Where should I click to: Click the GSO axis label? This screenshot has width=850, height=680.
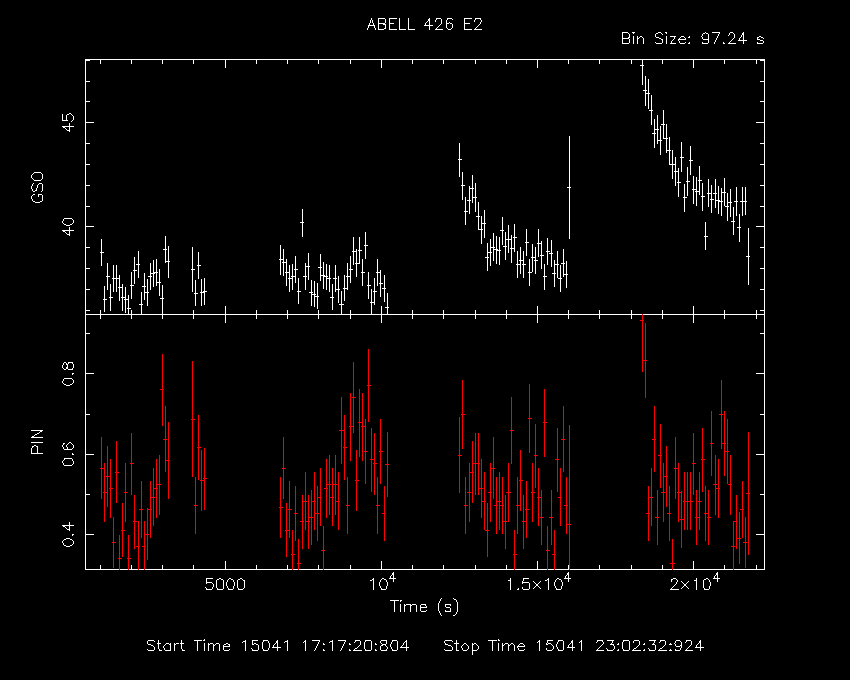(x=37, y=188)
